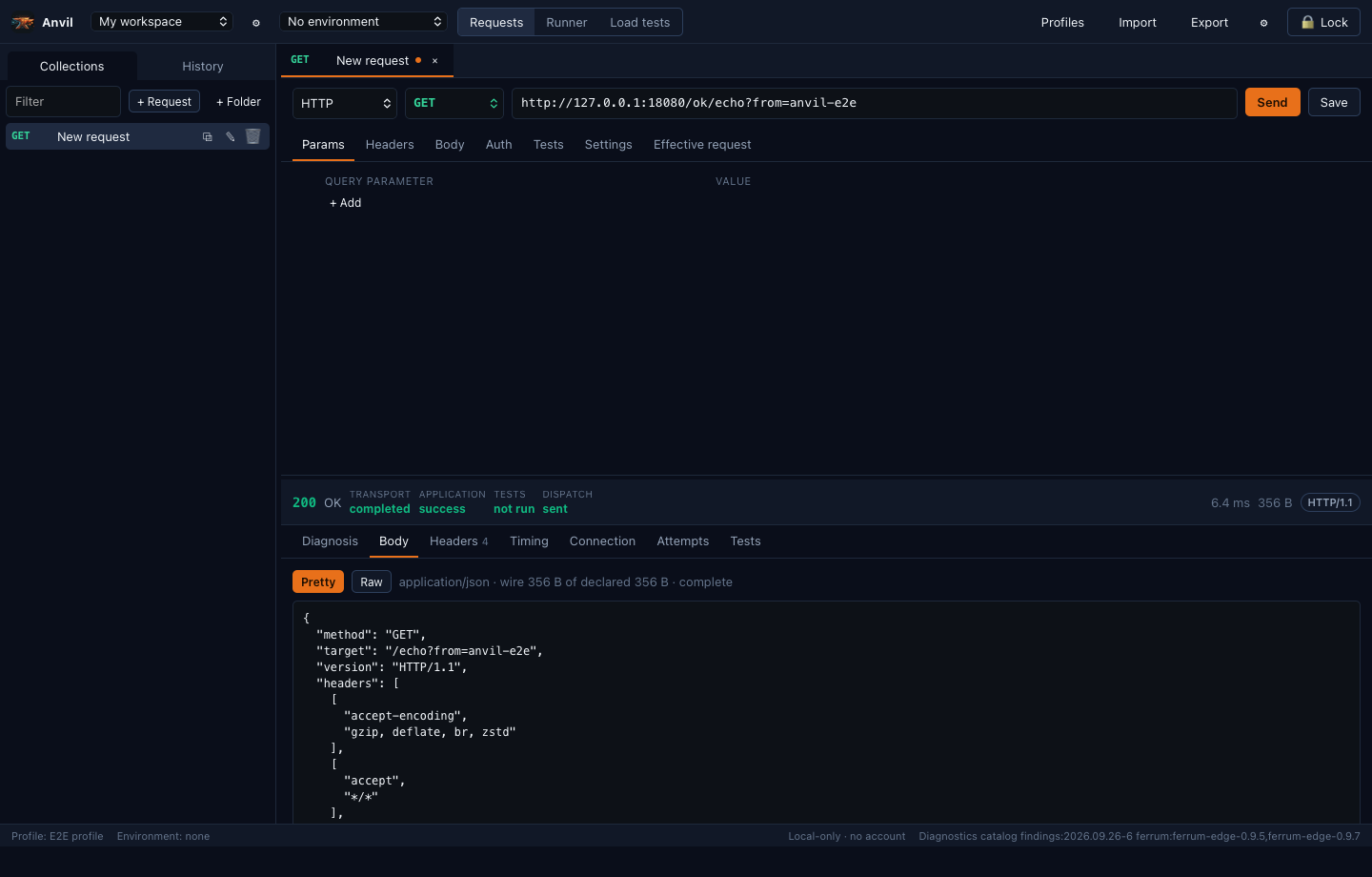Open workspace settings gear beside My workspace

click(x=256, y=22)
